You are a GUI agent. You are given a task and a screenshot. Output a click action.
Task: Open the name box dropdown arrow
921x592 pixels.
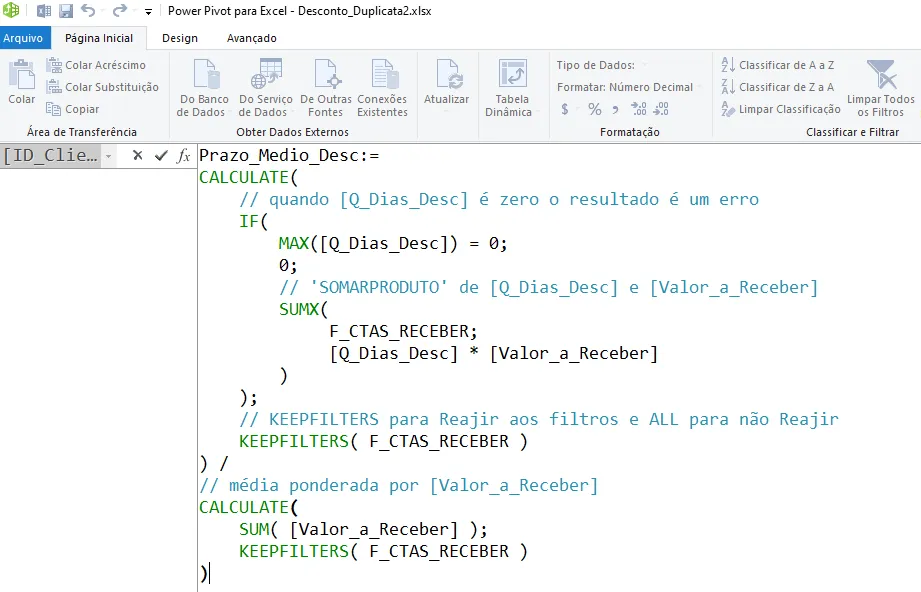click(109, 156)
